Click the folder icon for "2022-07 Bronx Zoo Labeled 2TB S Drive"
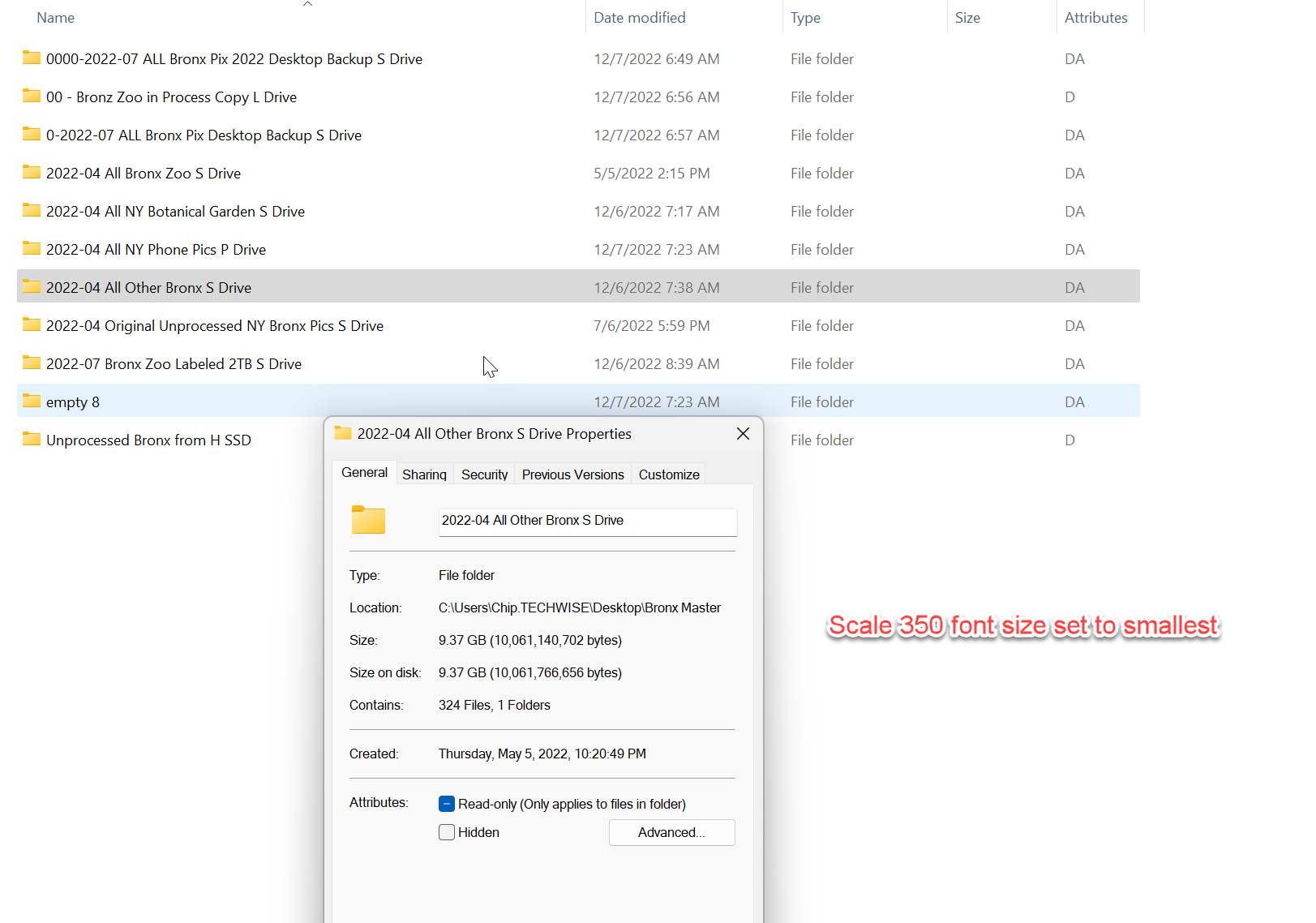The height and width of the screenshot is (923, 1316). tap(32, 363)
